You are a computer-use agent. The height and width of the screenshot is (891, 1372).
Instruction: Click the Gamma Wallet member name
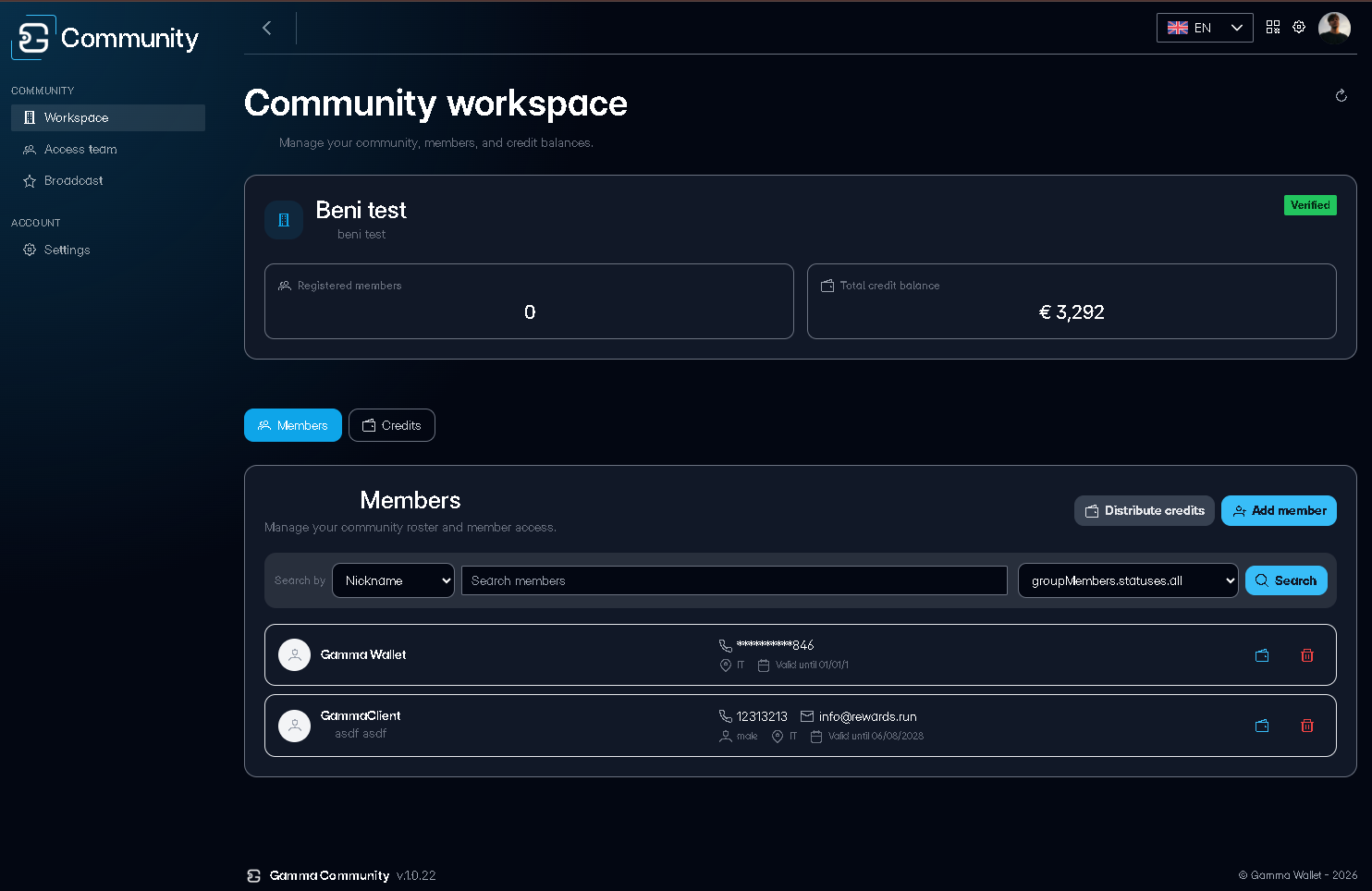(x=363, y=654)
